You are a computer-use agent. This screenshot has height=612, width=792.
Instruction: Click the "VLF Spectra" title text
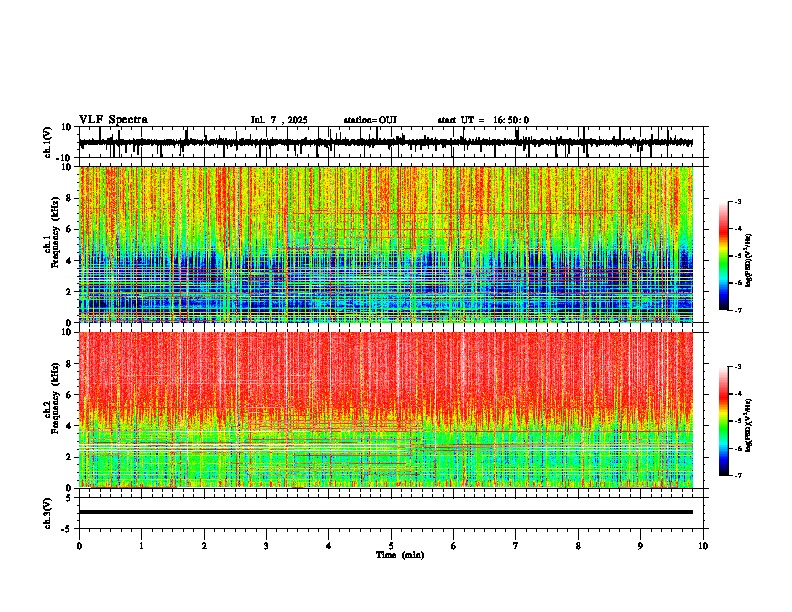113,120
